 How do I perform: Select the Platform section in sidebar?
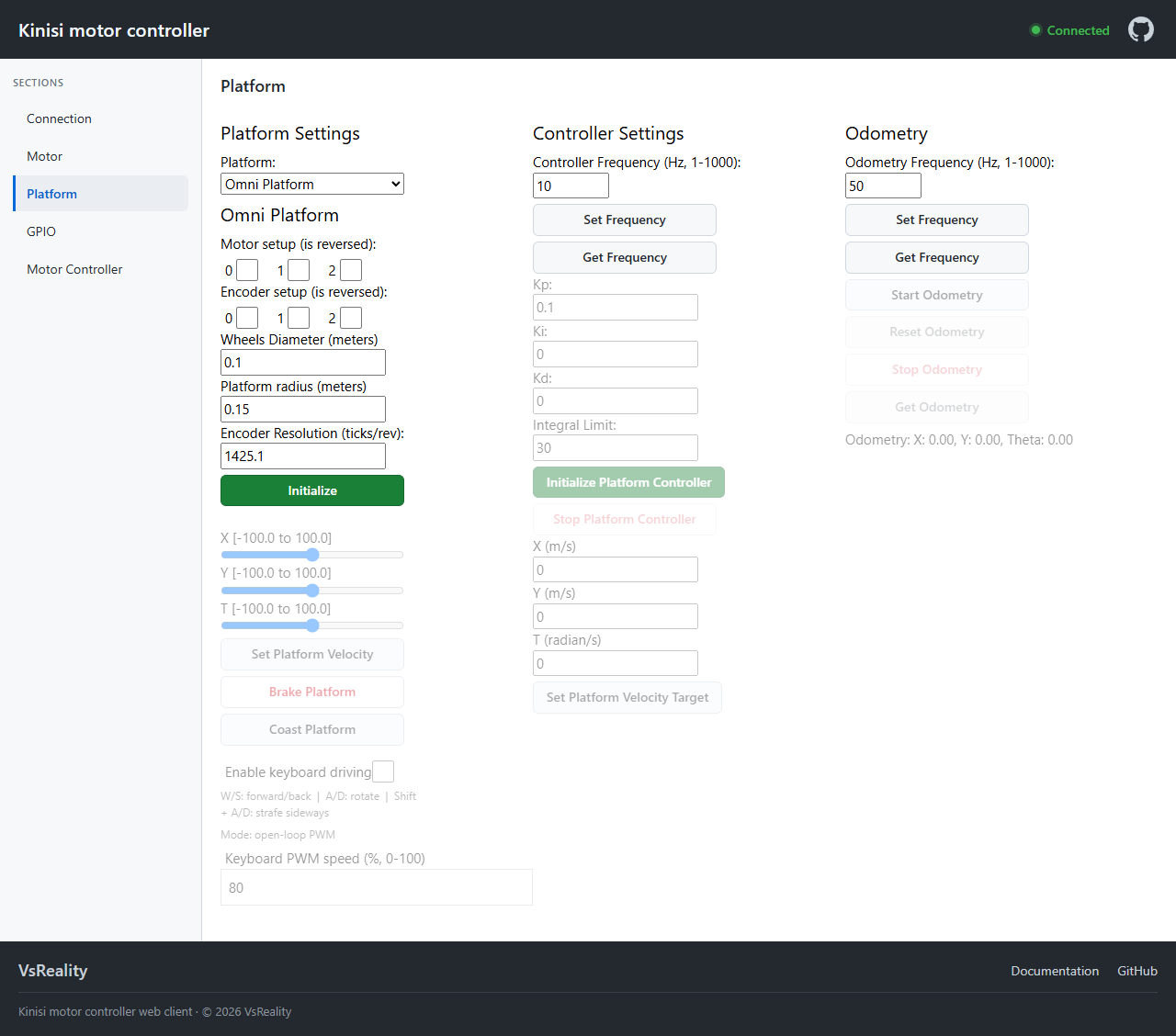(x=100, y=194)
